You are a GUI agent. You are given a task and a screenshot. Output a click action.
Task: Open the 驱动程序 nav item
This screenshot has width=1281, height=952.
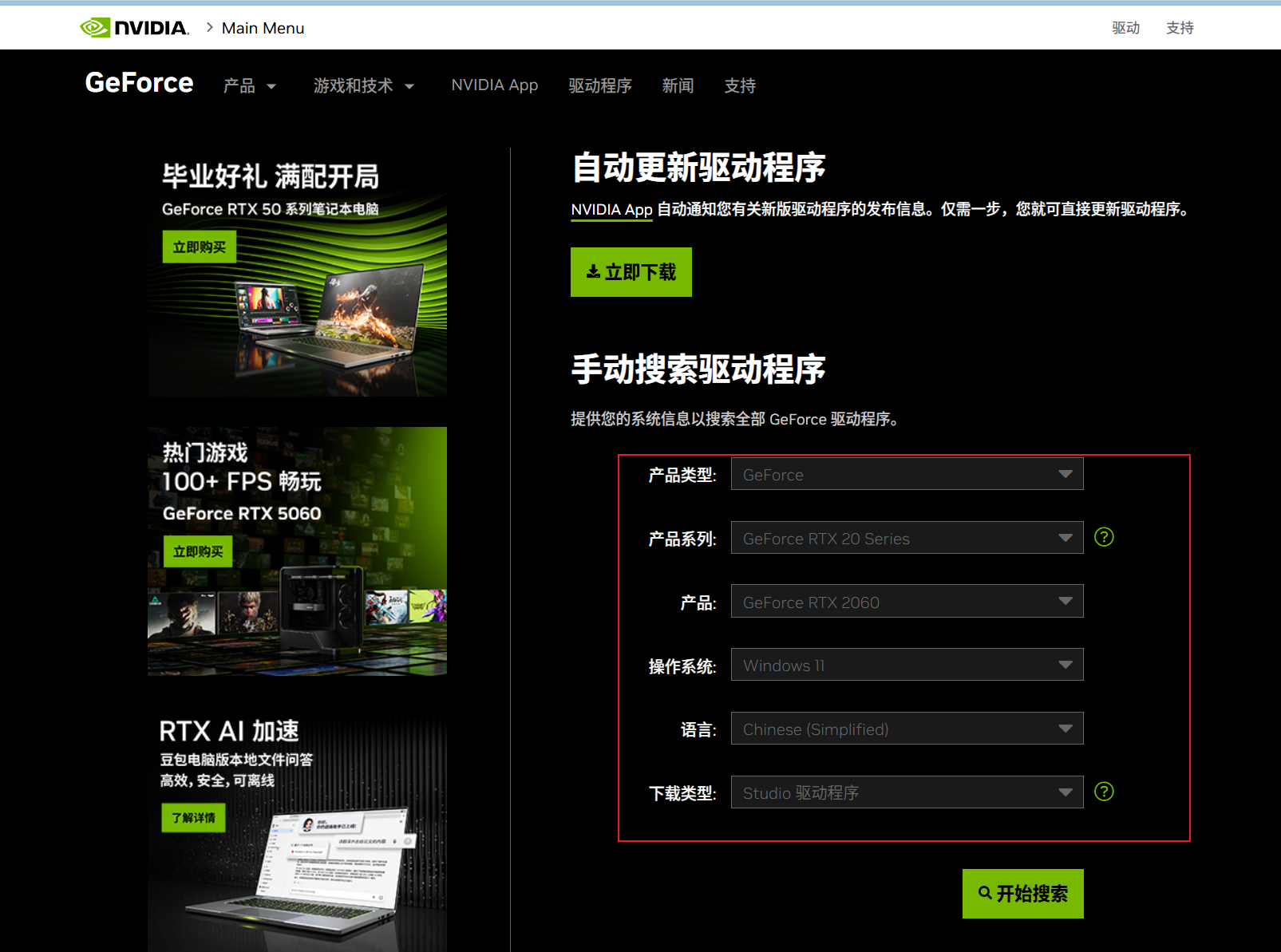tap(600, 85)
